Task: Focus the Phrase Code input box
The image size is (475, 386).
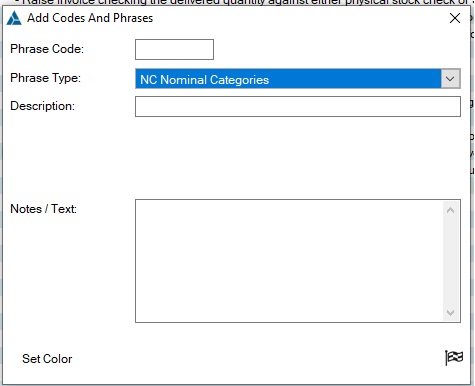Action: tap(174, 49)
